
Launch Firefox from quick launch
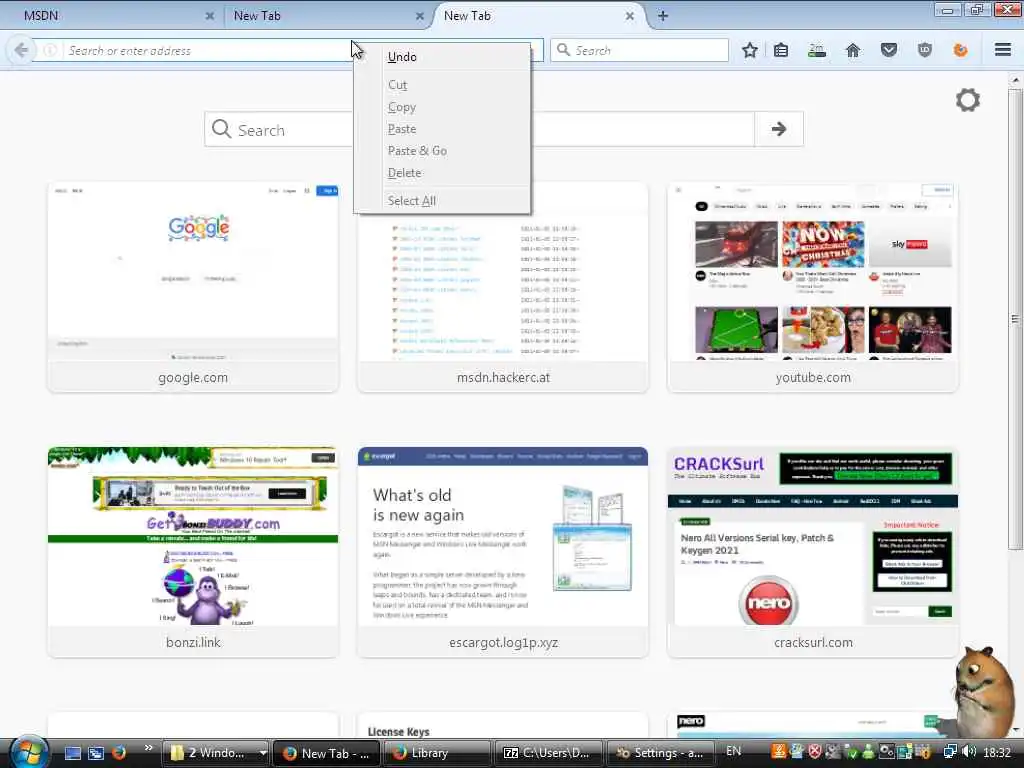point(118,753)
